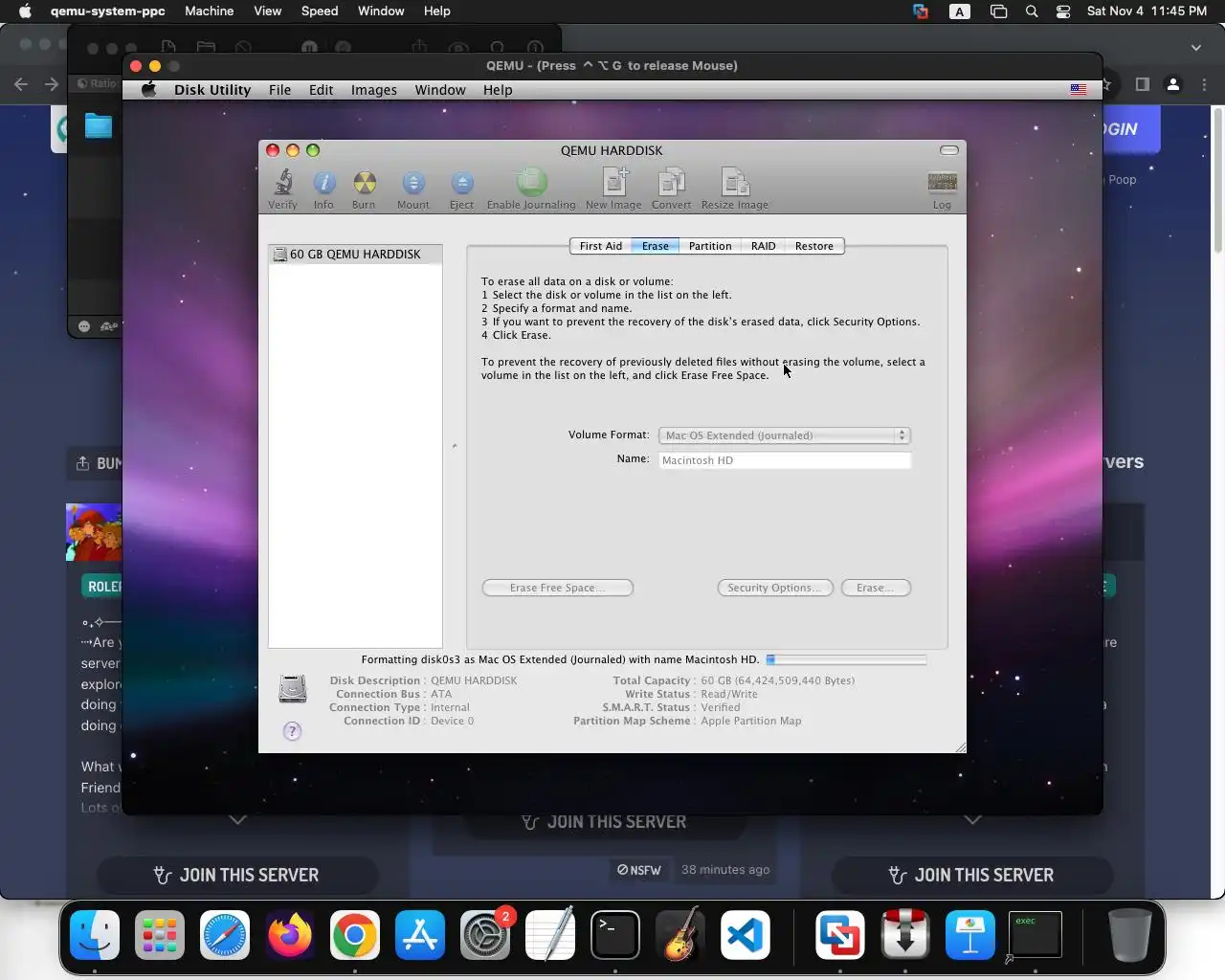Open Google Chrome from the Dock
Image resolution: width=1225 pixels, height=980 pixels.
pyautogui.click(x=355, y=934)
